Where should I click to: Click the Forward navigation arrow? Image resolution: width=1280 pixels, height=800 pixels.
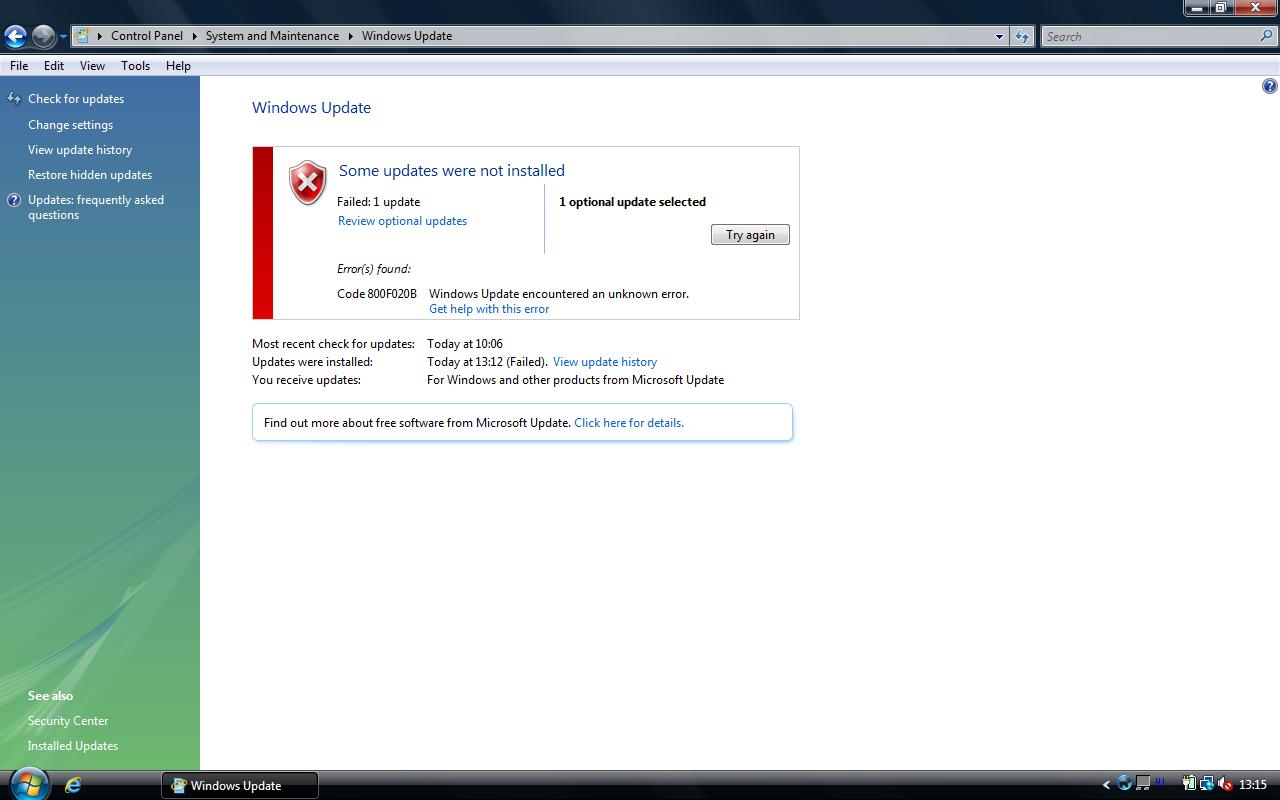(x=43, y=37)
